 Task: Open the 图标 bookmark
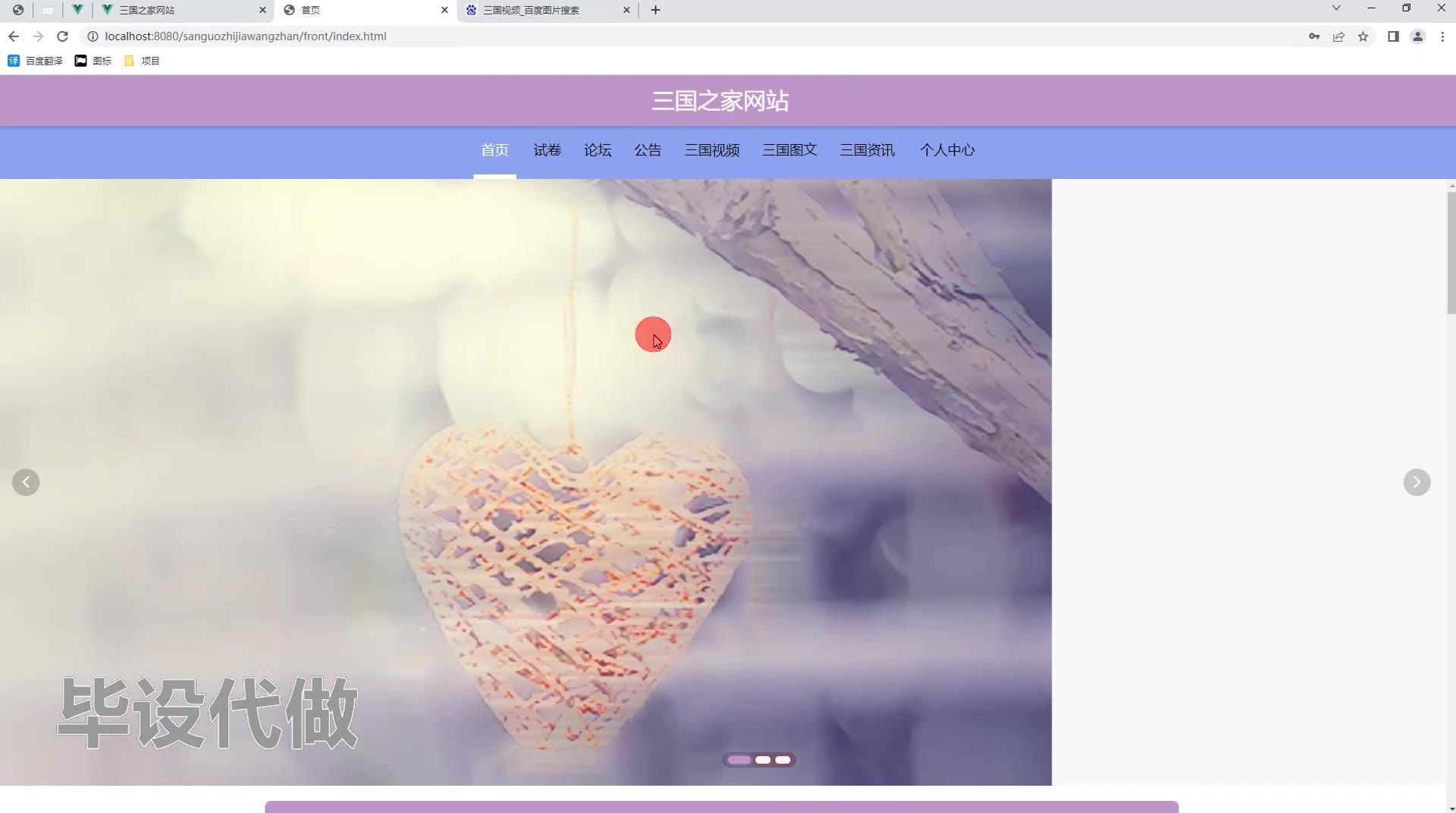click(93, 61)
